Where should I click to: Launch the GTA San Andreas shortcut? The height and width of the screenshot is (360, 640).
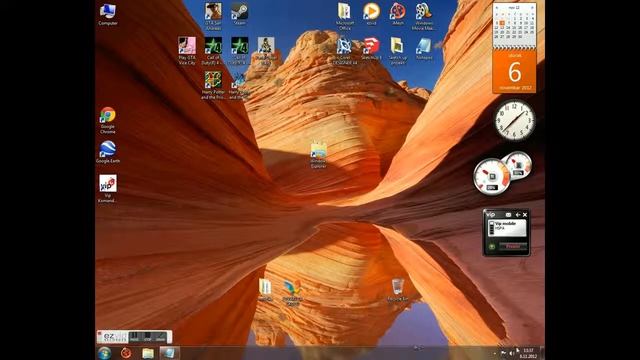213,16
